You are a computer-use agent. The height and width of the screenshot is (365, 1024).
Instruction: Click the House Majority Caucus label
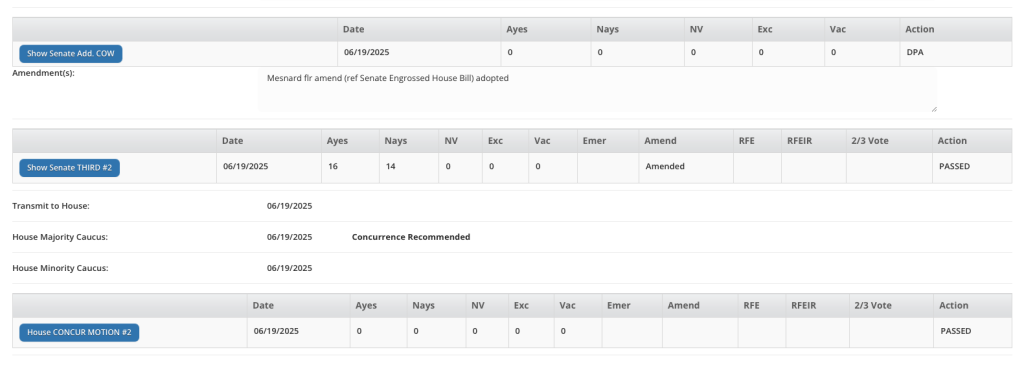pyautogui.click(x=60, y=237)
